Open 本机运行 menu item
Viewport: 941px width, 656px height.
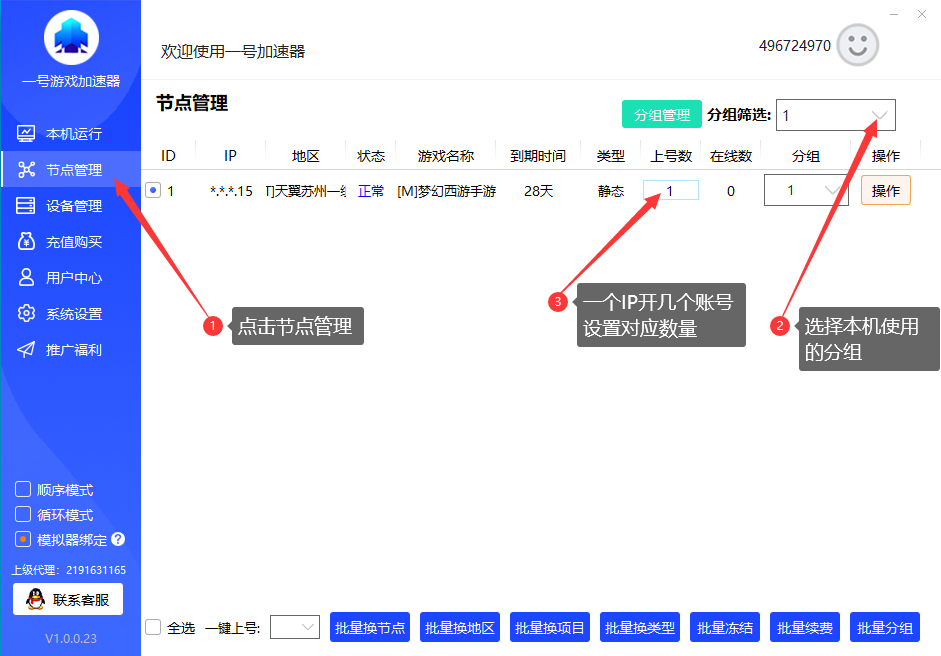coord(71,133)
